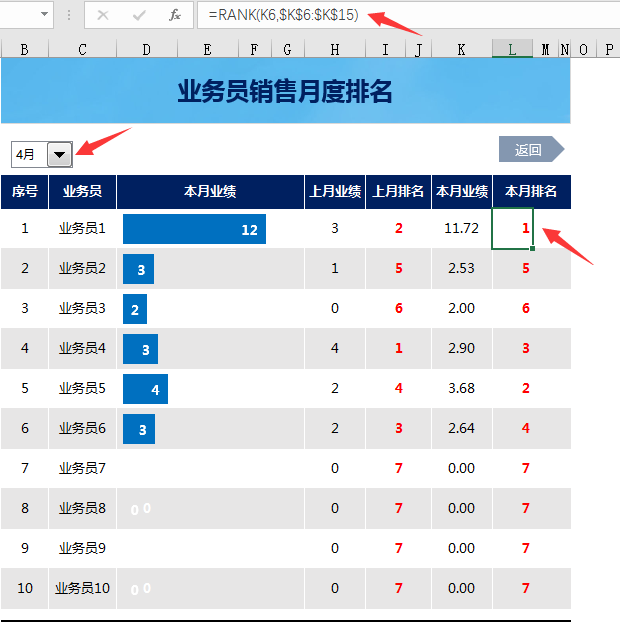Click the 返回 return button
This screenshot has width=620, height=633.
(x=531, y=149)
